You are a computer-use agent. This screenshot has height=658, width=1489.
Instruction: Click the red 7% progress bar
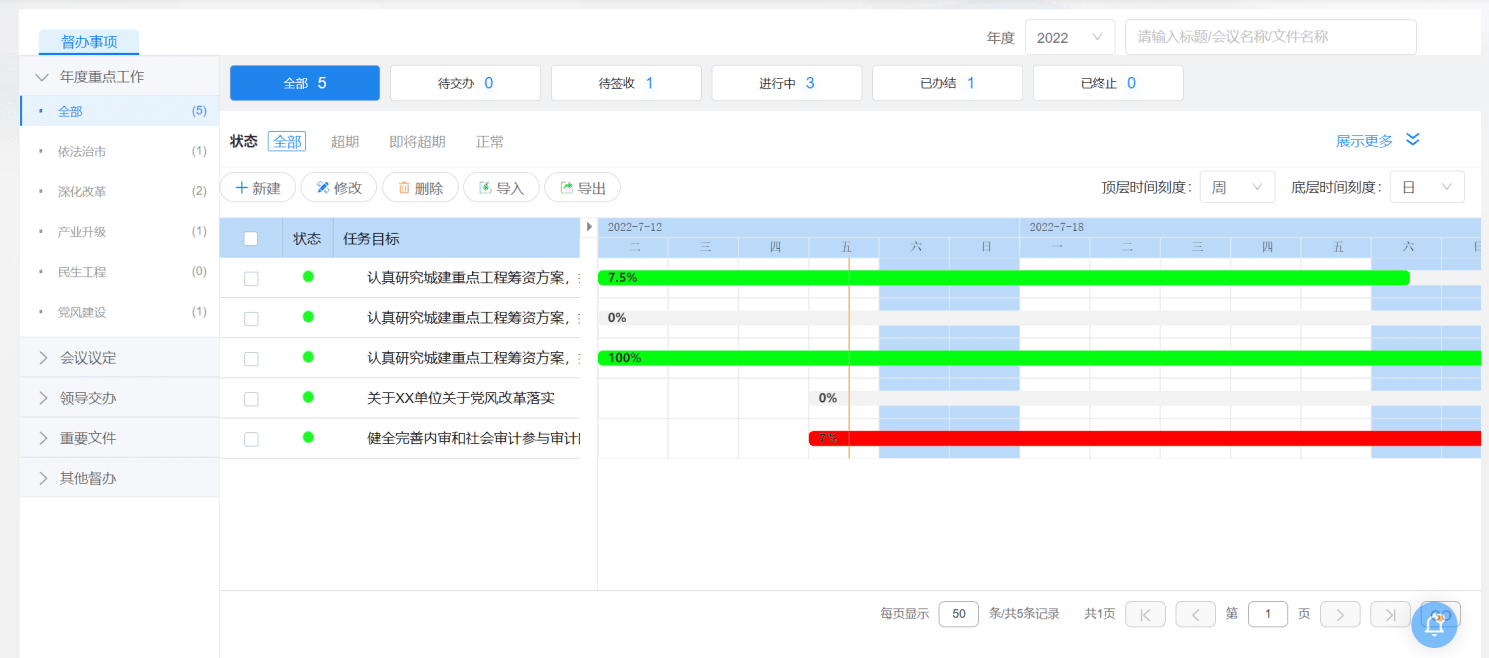[x=1145, y=438]
